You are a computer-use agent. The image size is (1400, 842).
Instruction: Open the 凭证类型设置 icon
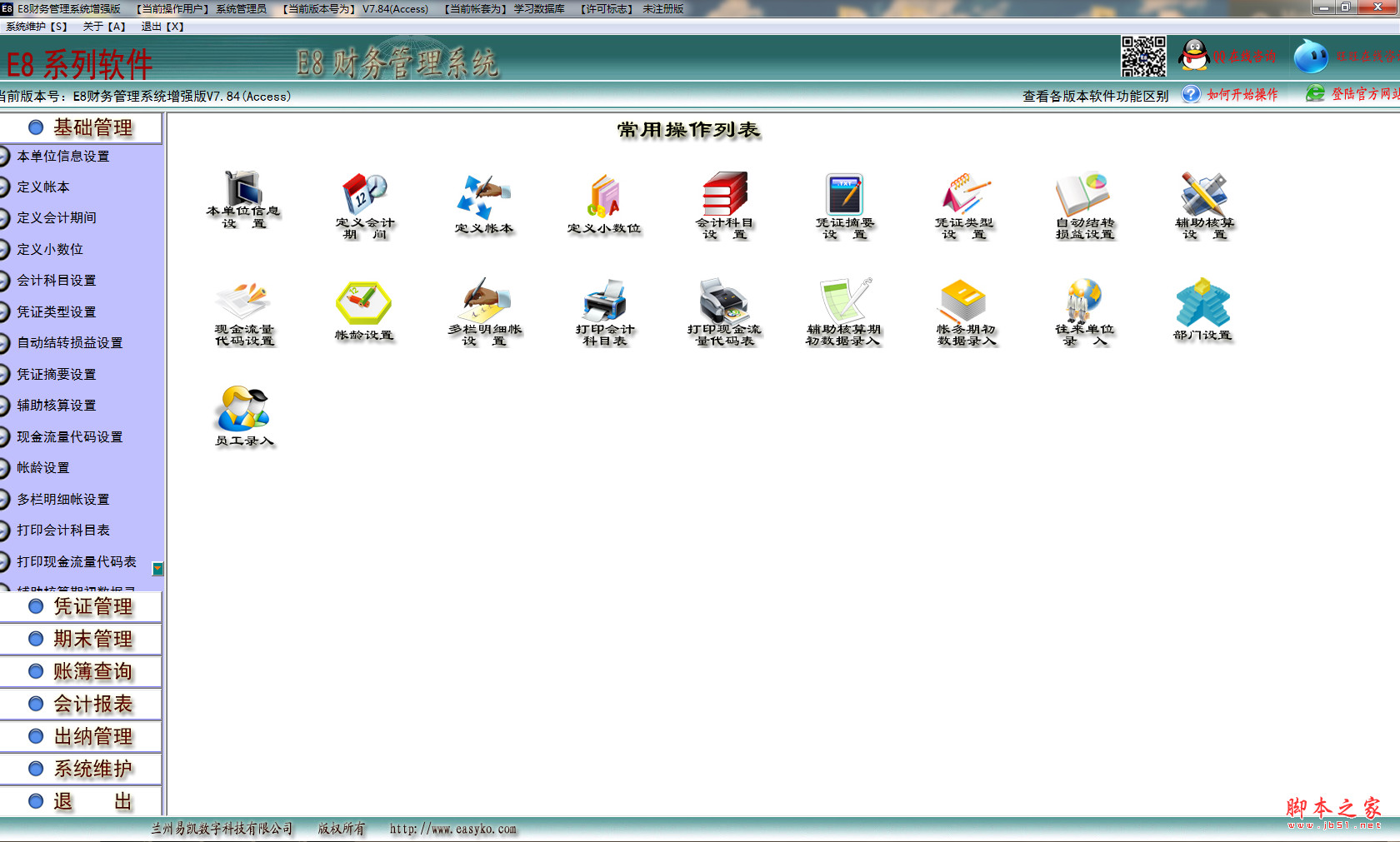tap(964, 206)
